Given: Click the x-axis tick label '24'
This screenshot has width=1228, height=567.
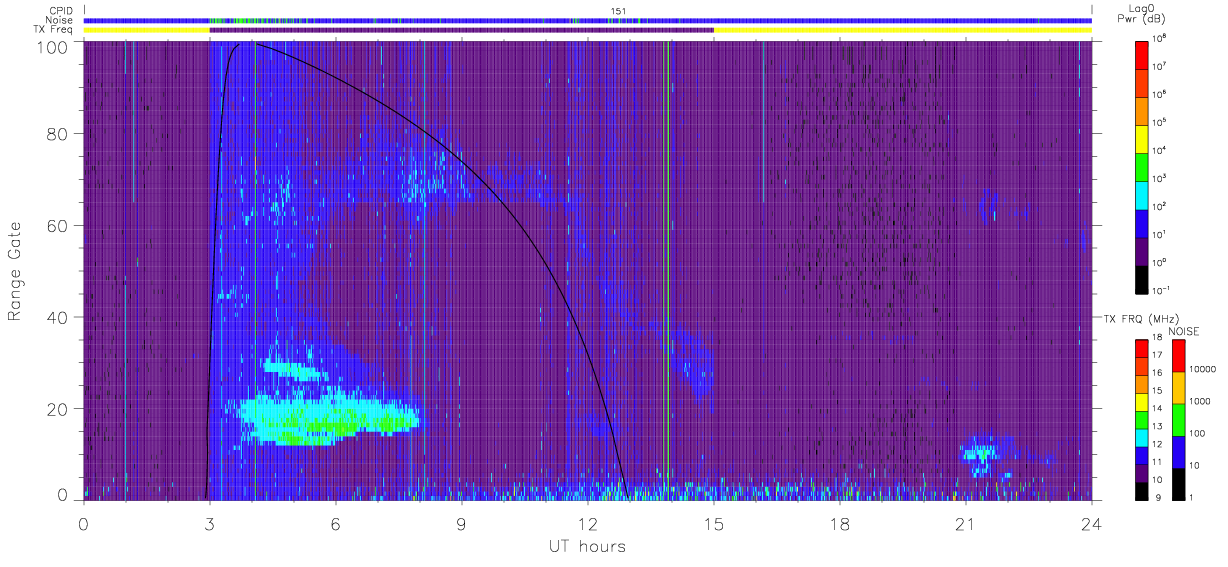Looking at the screenshot, I should [1091, 523].
